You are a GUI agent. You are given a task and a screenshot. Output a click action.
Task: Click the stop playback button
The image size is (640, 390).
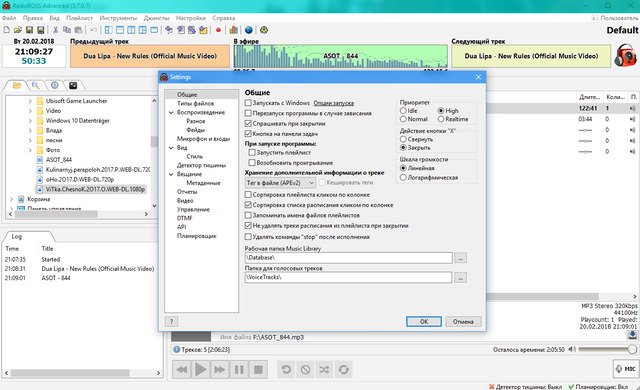point(258,370)
